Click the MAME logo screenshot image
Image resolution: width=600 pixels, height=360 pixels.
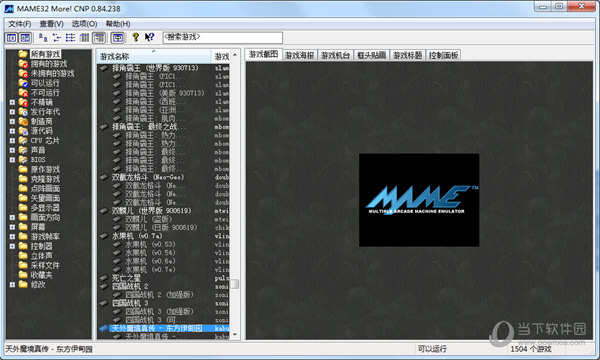coord(419,200)
